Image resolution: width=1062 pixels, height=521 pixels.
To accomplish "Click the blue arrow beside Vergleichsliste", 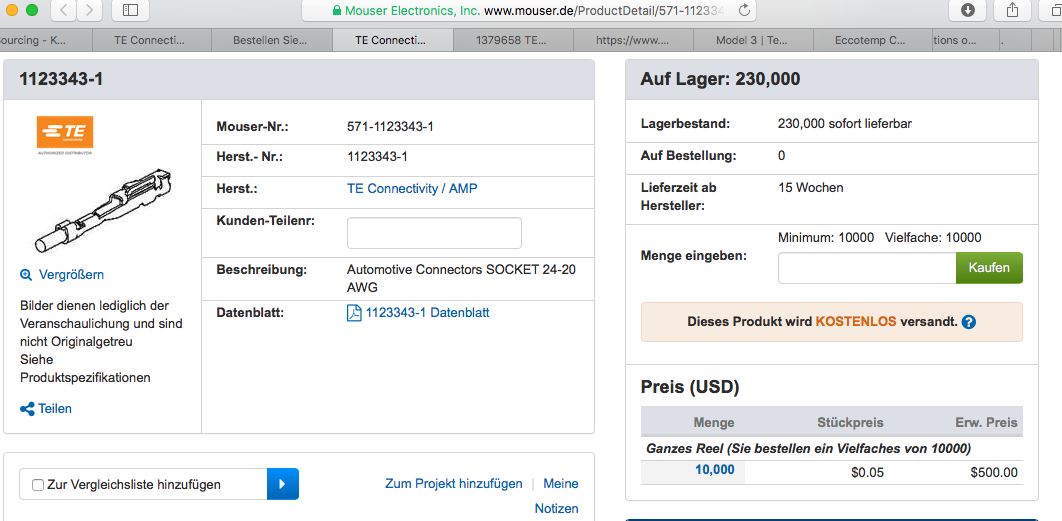I will [282, 484].
